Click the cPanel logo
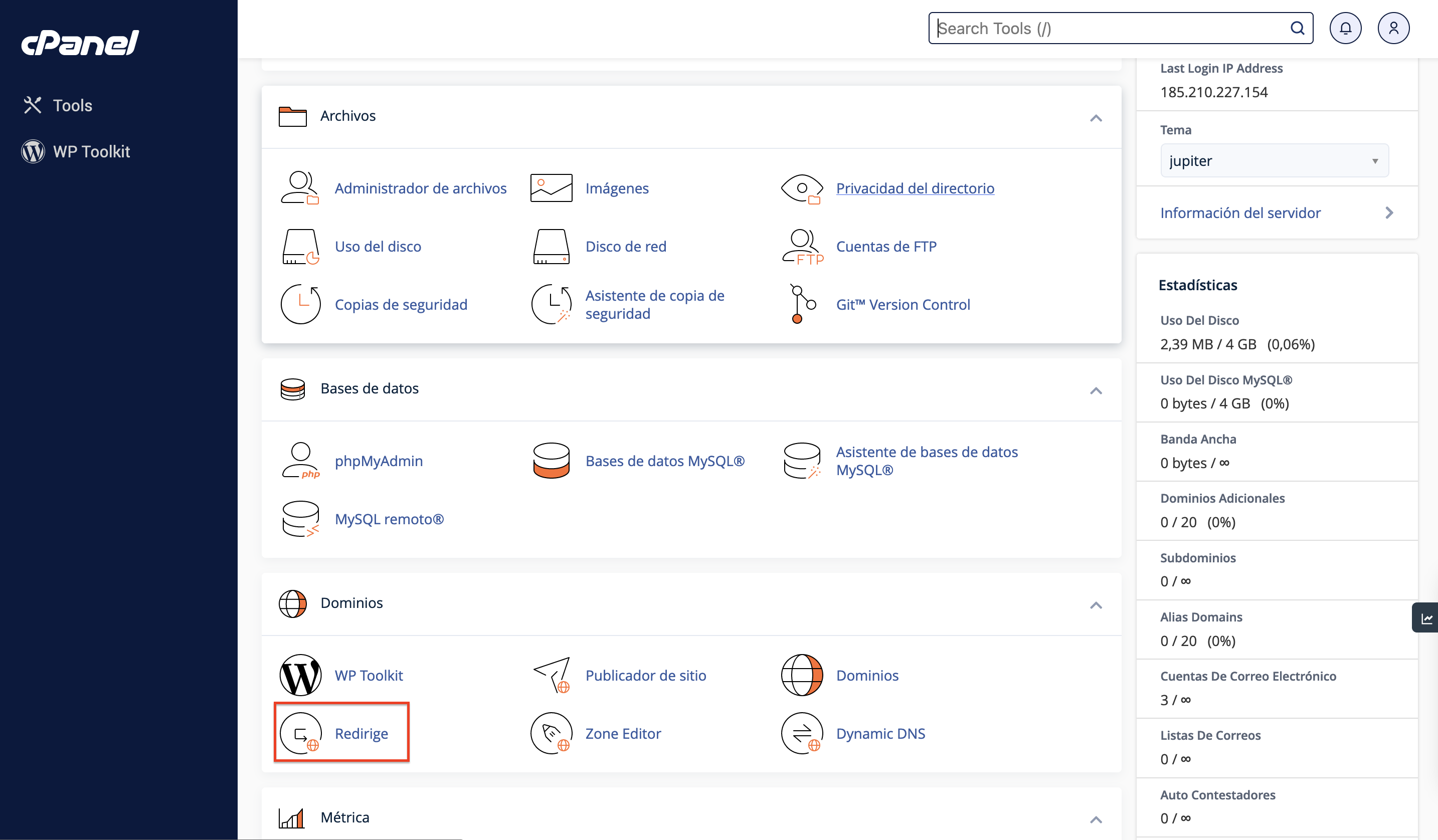The height and width of the screenshot is (840, 1438). click(x=80, y=43)
